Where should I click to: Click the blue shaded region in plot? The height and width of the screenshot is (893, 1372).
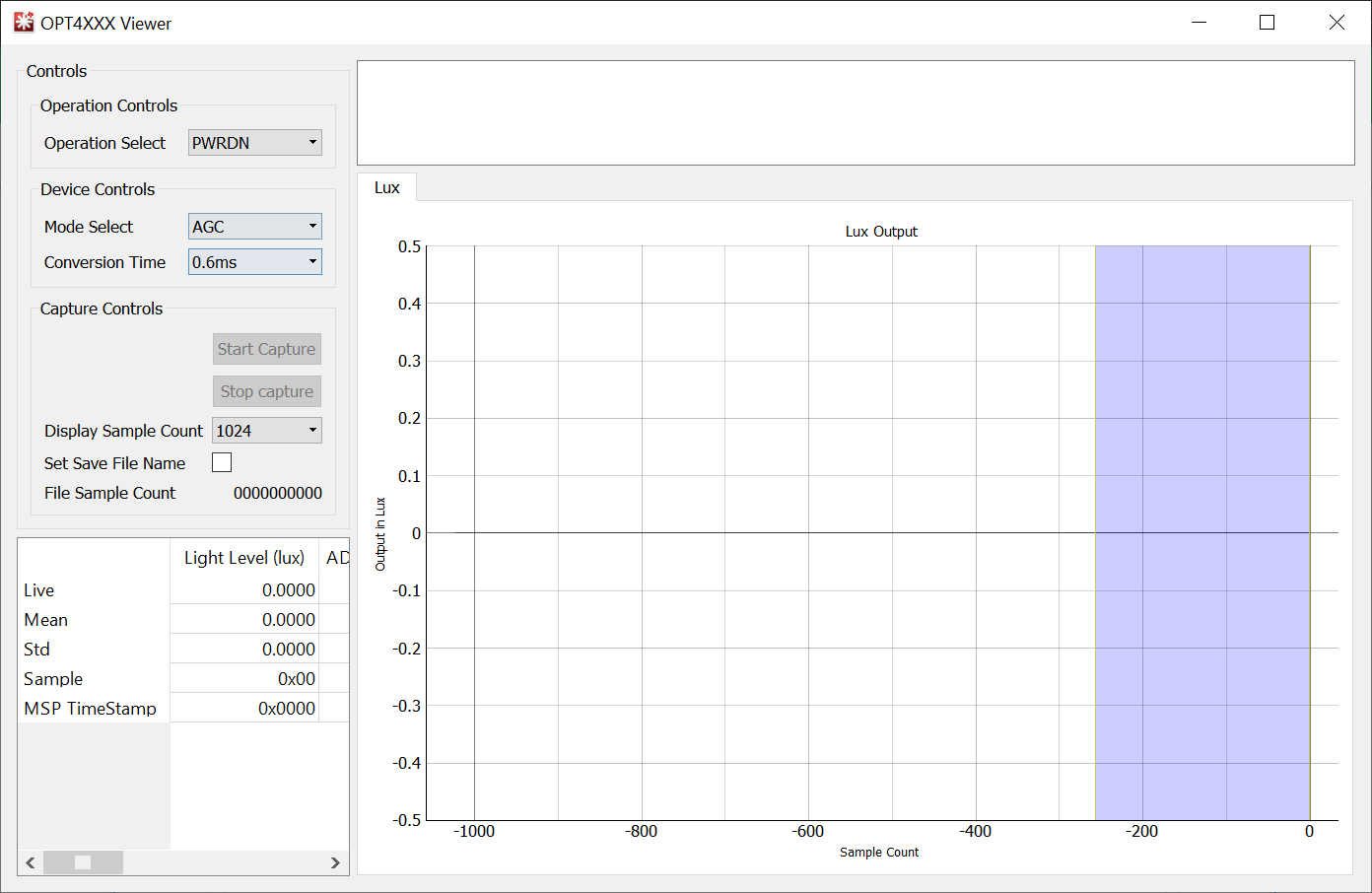(x=1201, y=444)
